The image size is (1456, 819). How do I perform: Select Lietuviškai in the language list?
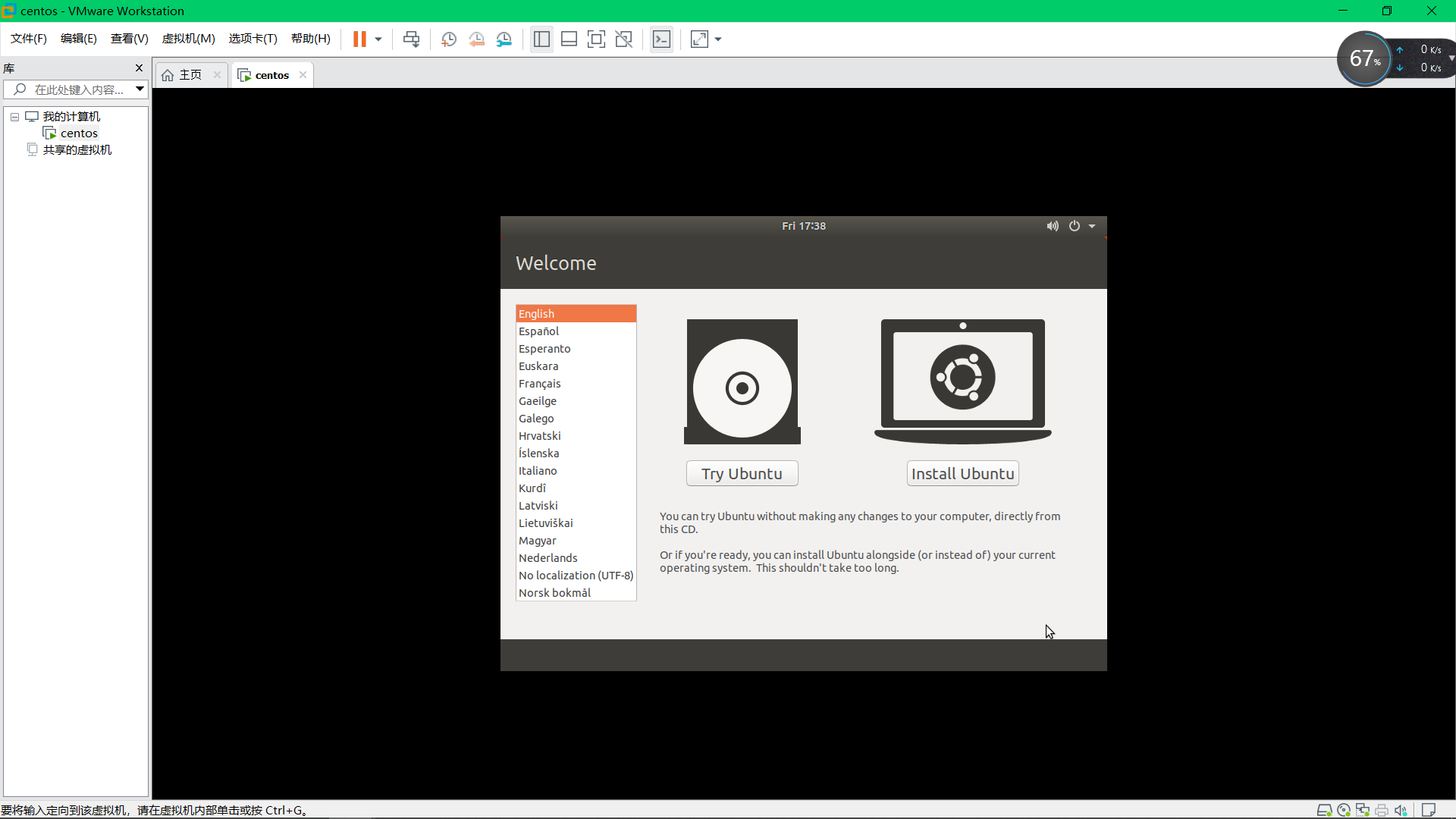[x=576, y=523]
